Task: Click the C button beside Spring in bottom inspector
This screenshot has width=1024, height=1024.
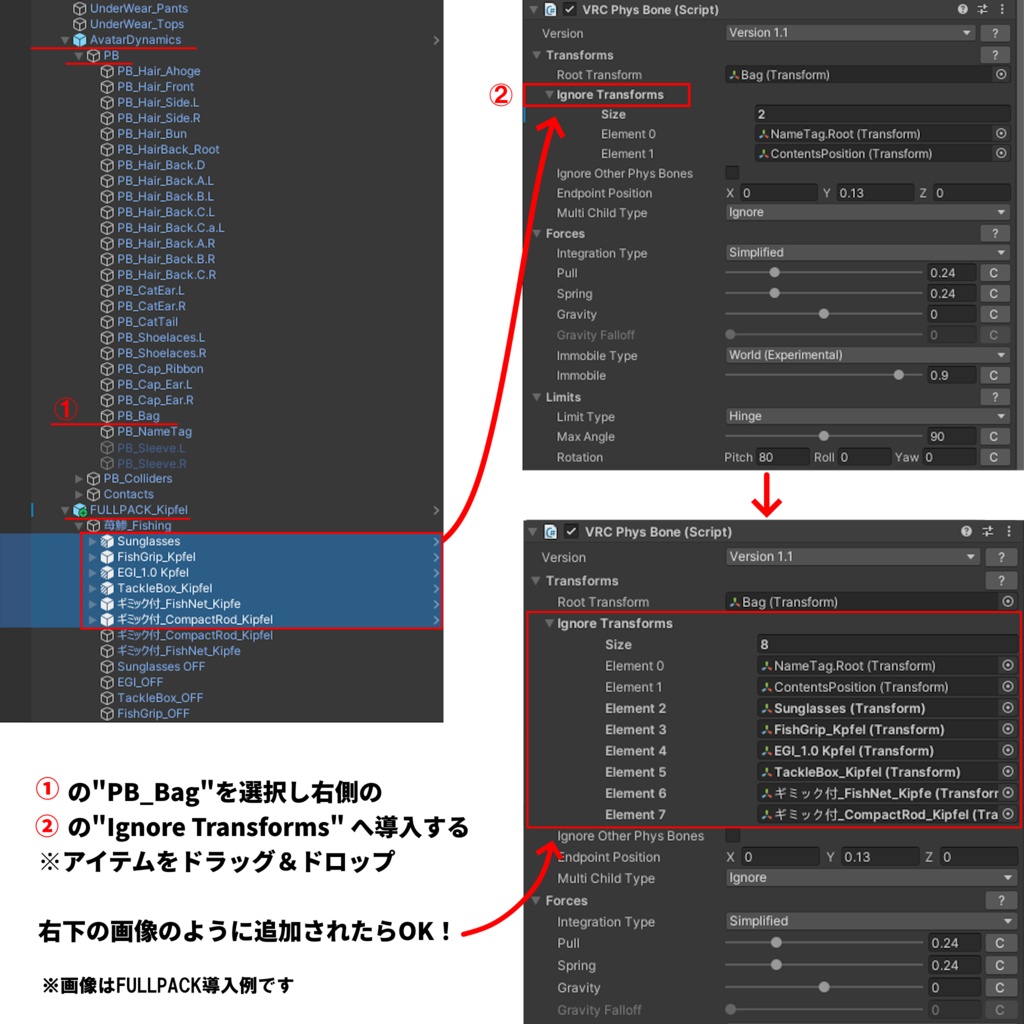Action: [x=1000, y=965]
